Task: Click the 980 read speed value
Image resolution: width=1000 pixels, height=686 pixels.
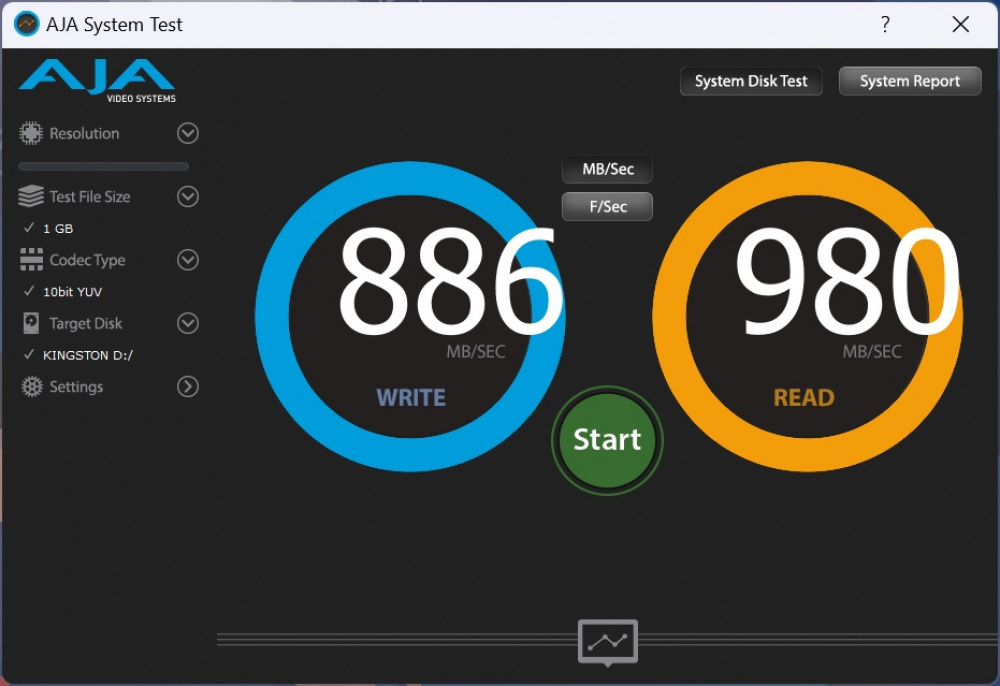Action: (847, 282)
